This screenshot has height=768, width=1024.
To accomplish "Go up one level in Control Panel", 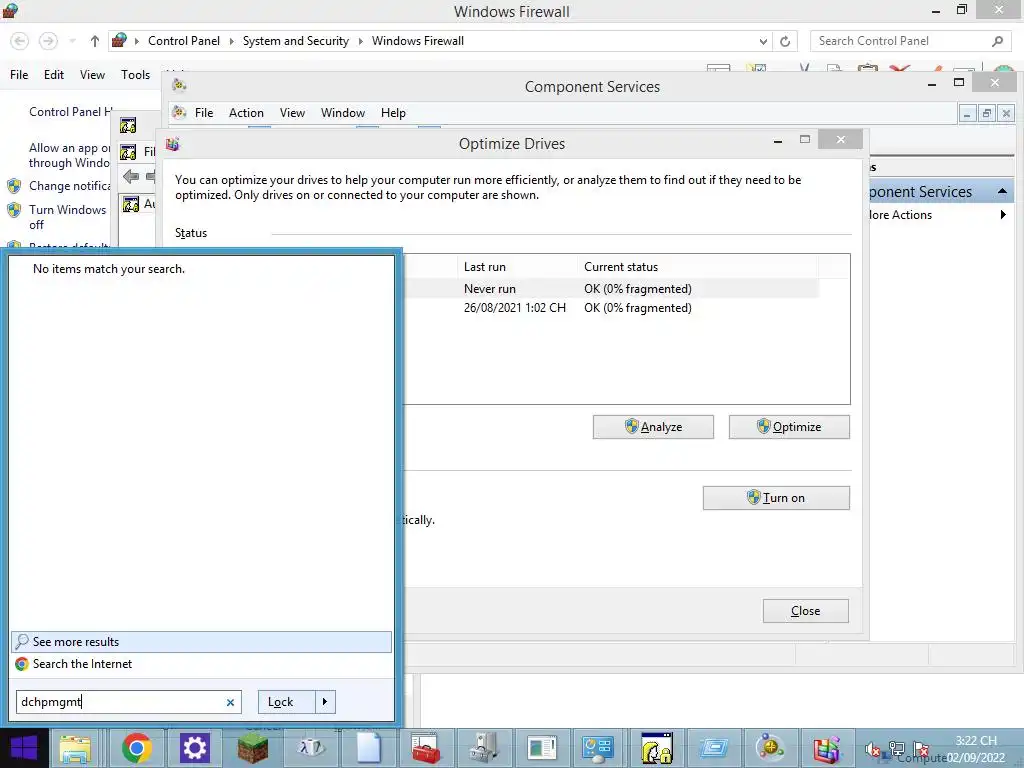I will (95, 41).
